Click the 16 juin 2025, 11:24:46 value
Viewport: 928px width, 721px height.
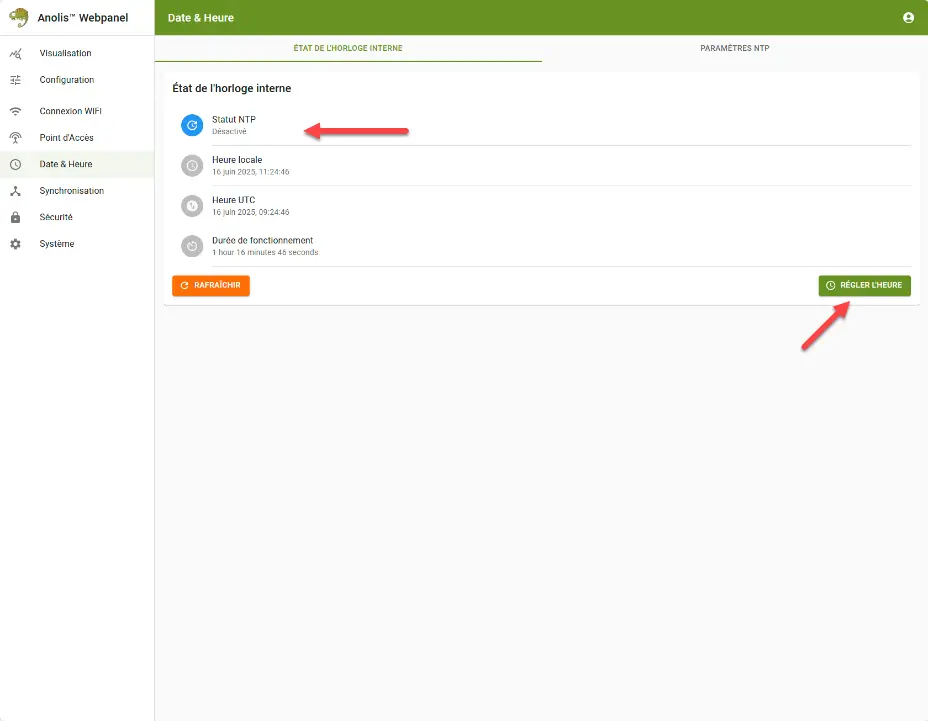[x=250, y=172]
